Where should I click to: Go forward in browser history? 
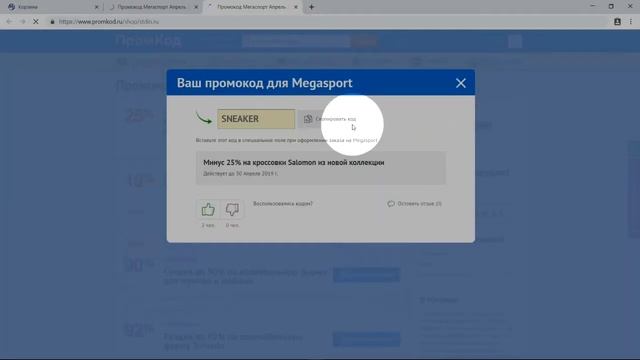pyautogui.click(x=22, y=22)
